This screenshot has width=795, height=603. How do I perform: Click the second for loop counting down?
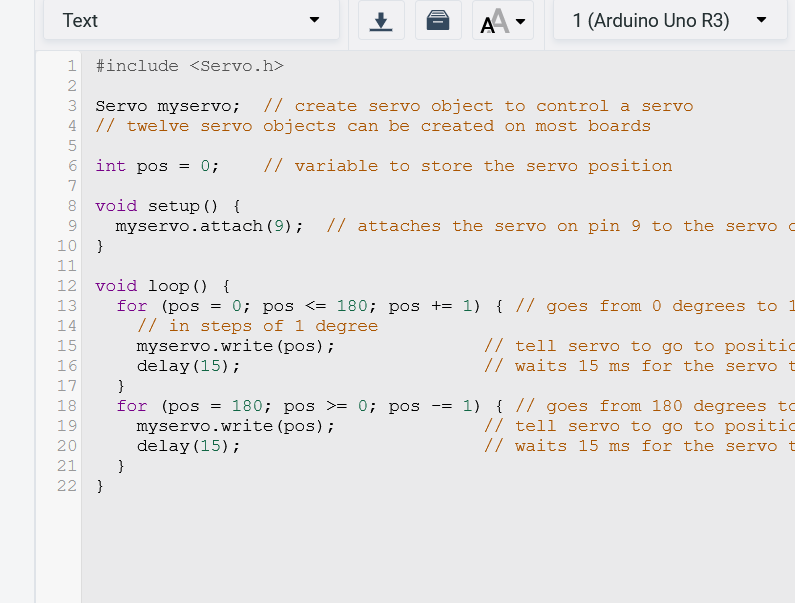coord(309,406)
